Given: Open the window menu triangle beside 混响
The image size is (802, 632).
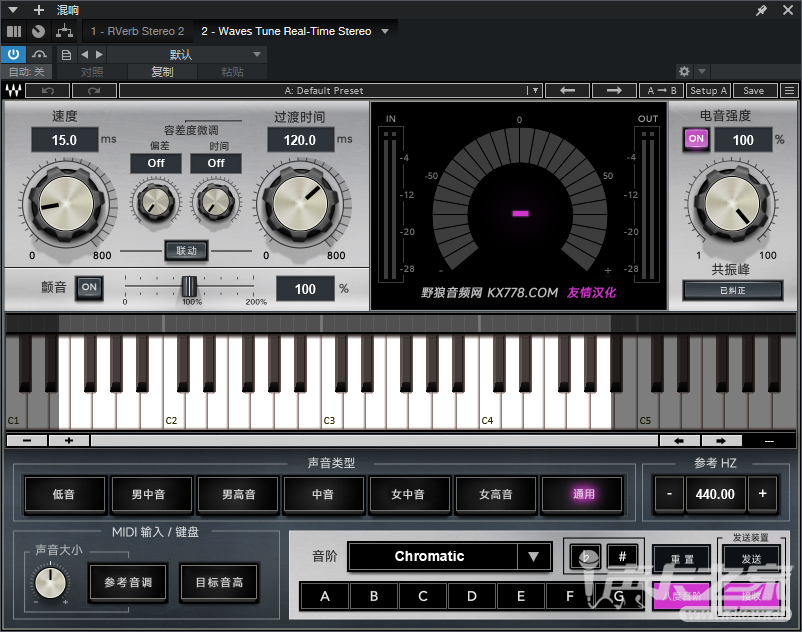Looking at the screenshot, I should click(13, 10).
